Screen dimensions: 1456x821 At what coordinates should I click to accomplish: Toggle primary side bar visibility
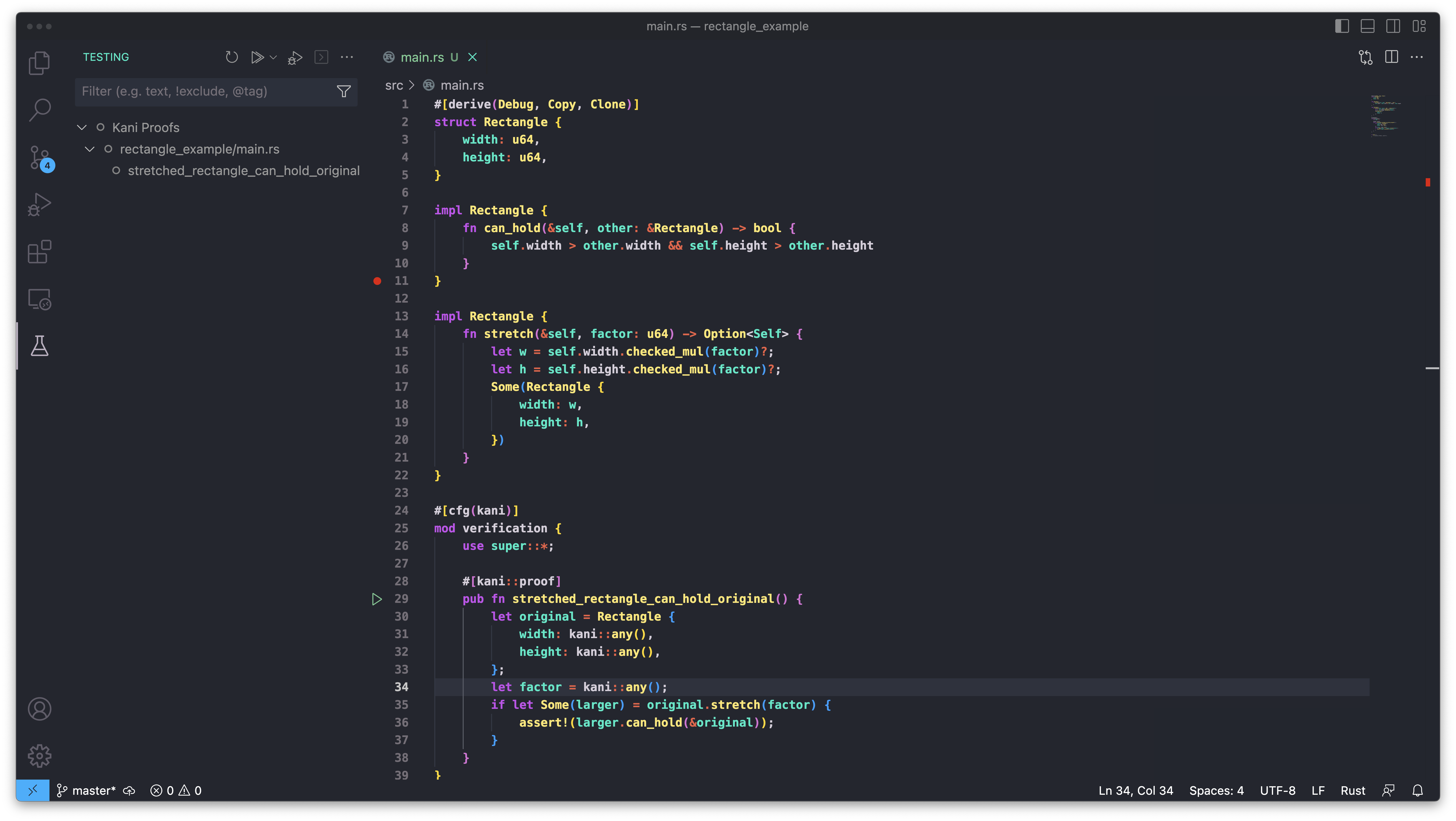point(1342,26)
